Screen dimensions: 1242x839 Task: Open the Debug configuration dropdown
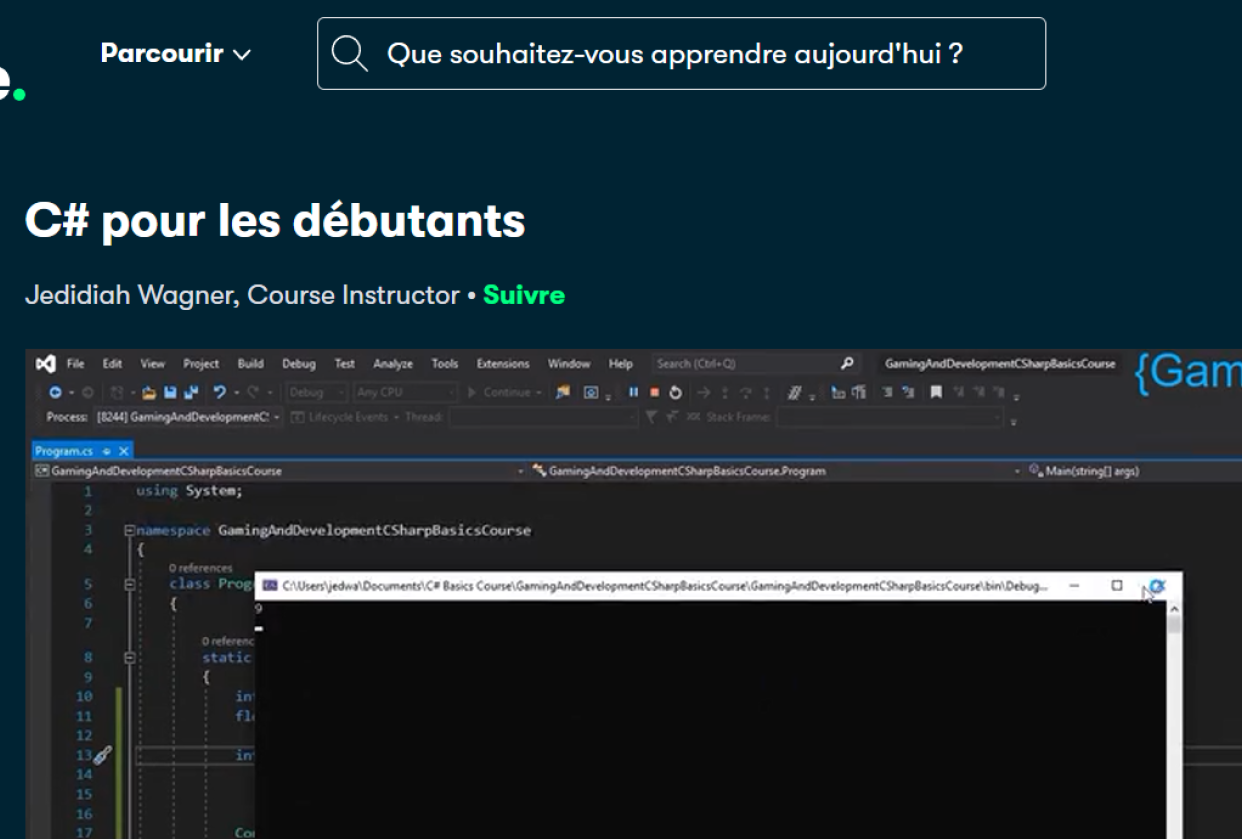coord(317,392)
